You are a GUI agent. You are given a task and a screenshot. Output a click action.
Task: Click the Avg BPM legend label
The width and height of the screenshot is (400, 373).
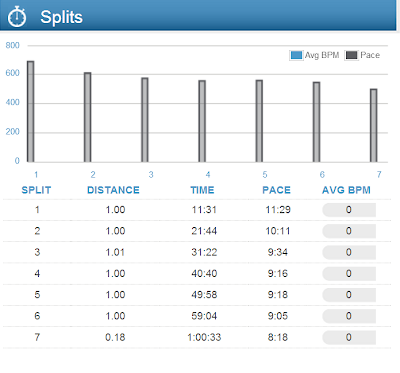322,55
